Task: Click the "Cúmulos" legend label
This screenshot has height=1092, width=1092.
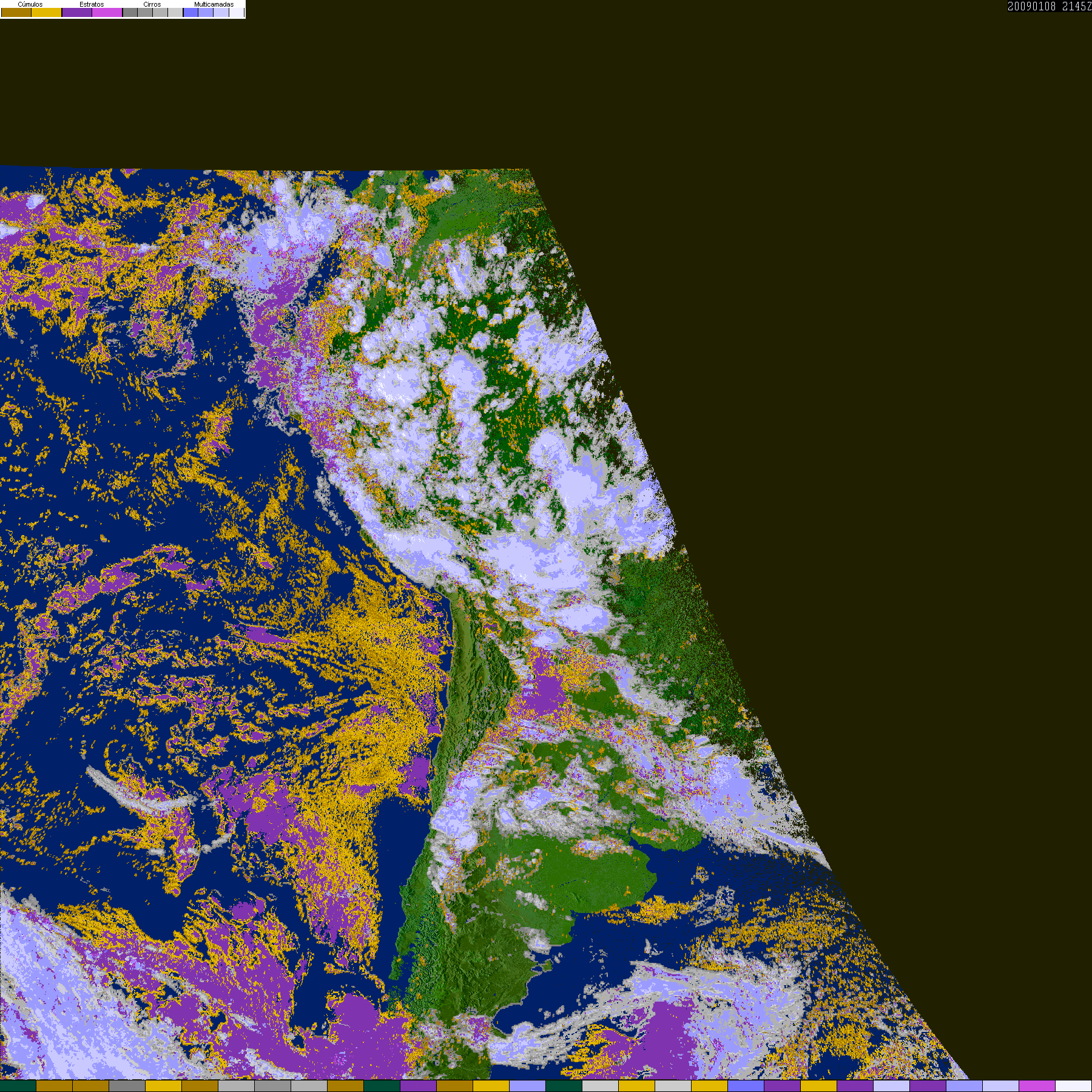Action: [30, 4]
